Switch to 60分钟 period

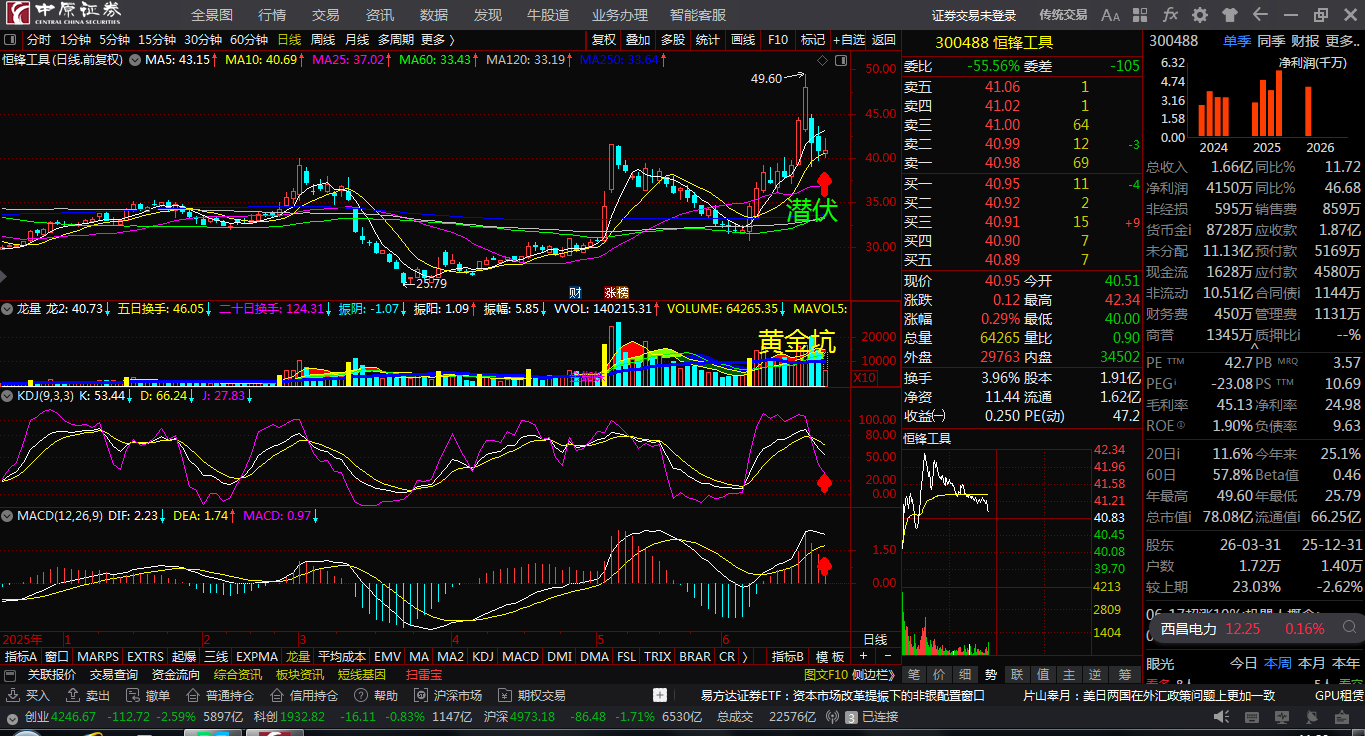[x=249, y=40]
